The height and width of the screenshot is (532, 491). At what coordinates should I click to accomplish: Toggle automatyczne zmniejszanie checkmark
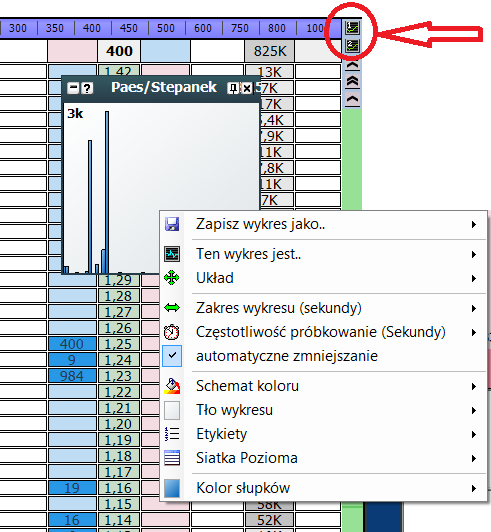click(172, 356)
